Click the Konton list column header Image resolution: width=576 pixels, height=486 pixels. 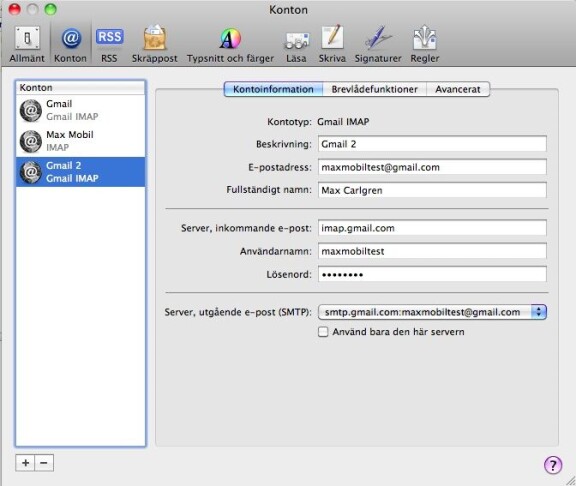pos(80,87)
